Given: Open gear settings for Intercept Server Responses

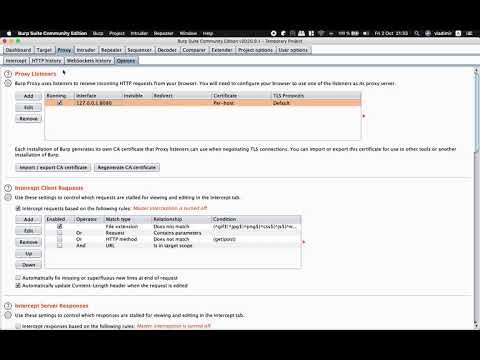Looking at the screenshot, I should click(x=8, y=315).
